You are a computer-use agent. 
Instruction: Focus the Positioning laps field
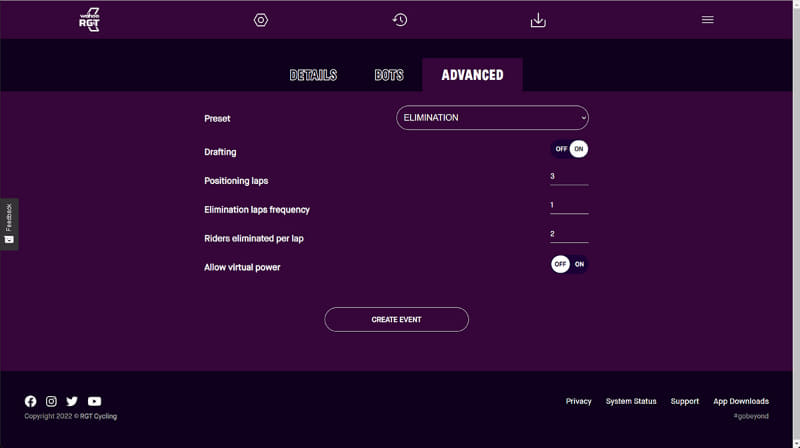click(x=569, y=177)
